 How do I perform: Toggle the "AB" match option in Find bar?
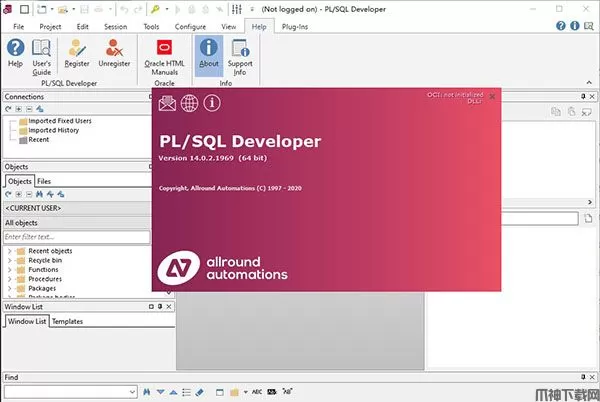pyautogui.click(x=287, y=392)
